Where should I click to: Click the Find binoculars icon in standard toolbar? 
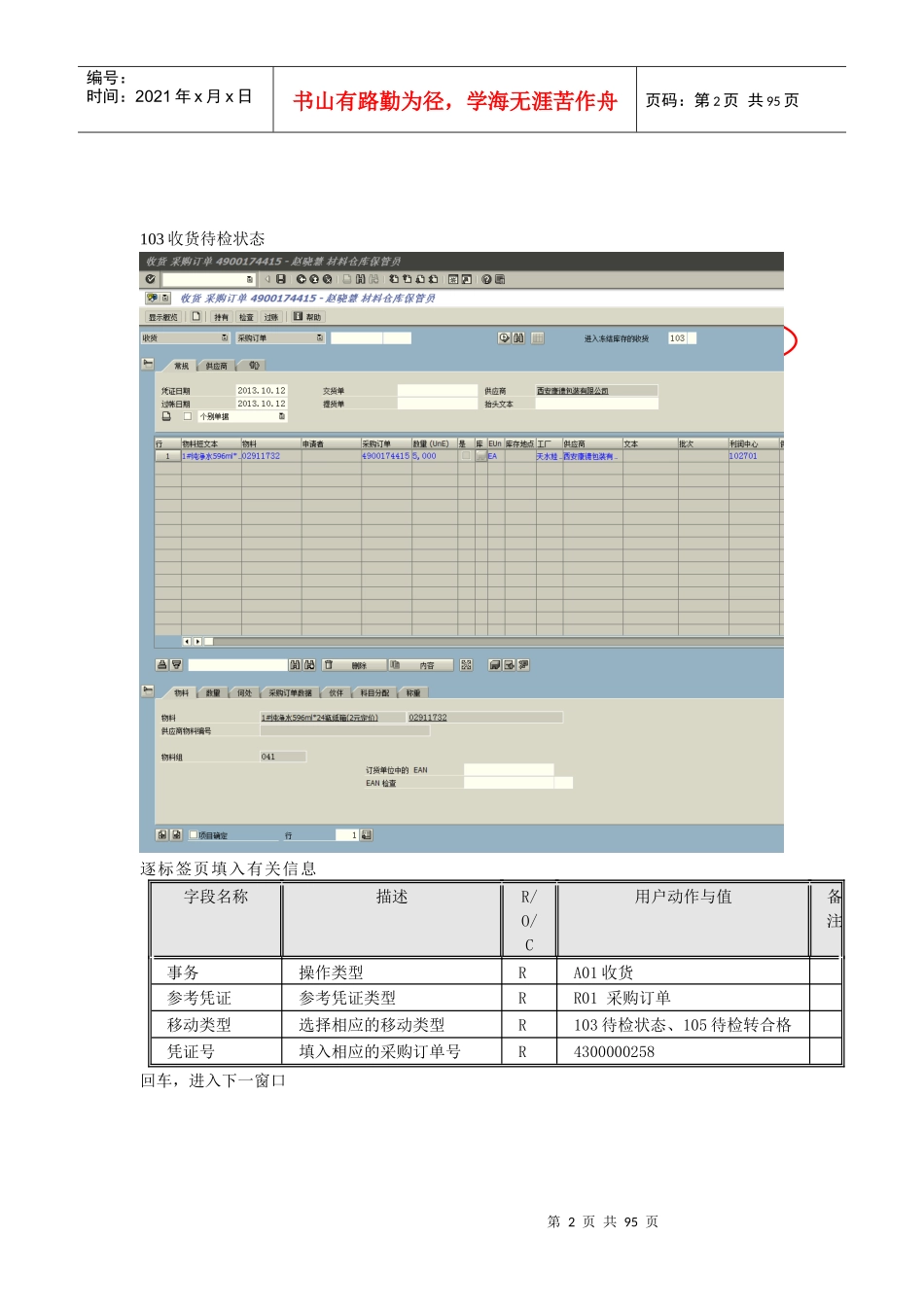click(x=361, y=279)
